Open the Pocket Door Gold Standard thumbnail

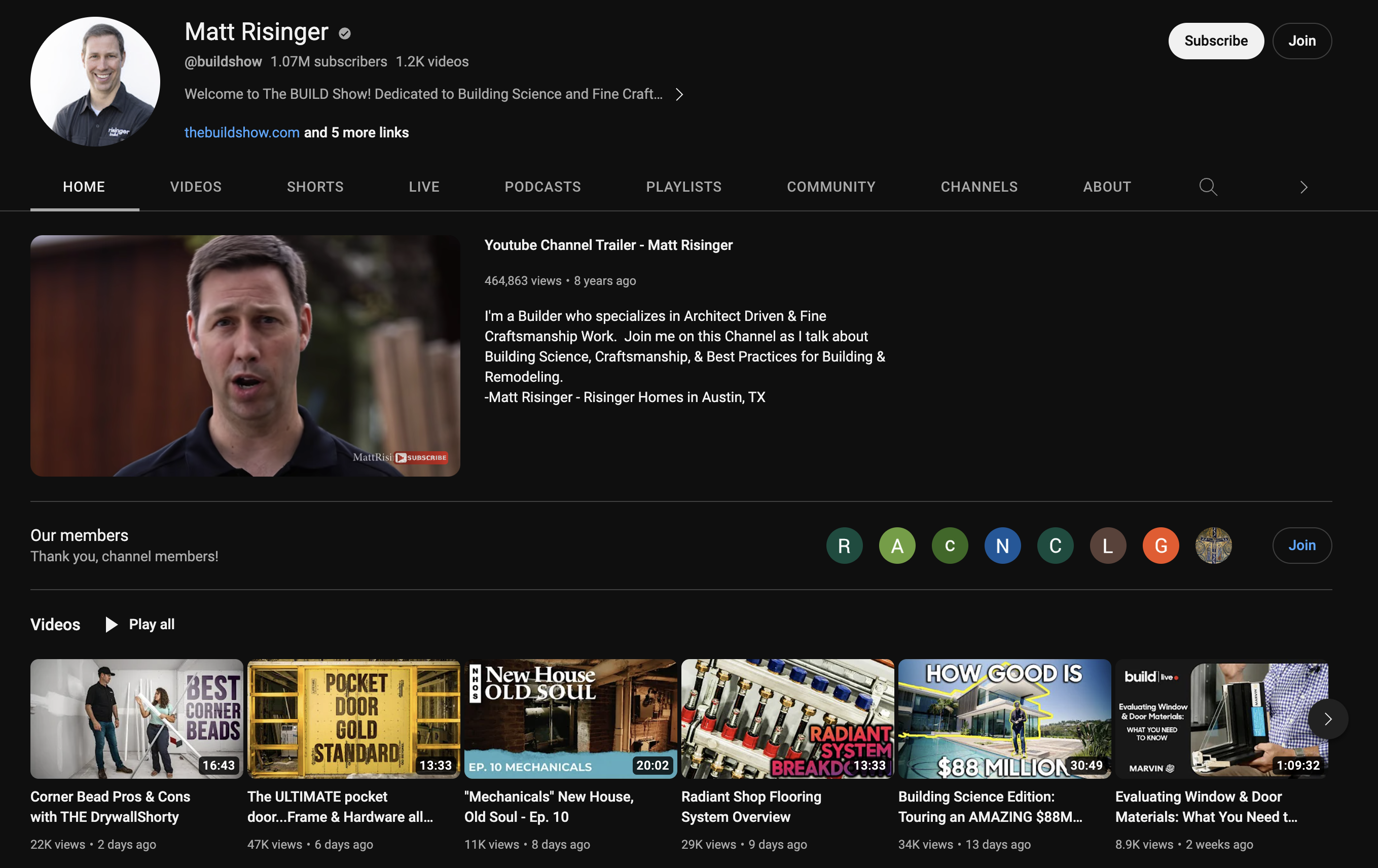(353, 718)
